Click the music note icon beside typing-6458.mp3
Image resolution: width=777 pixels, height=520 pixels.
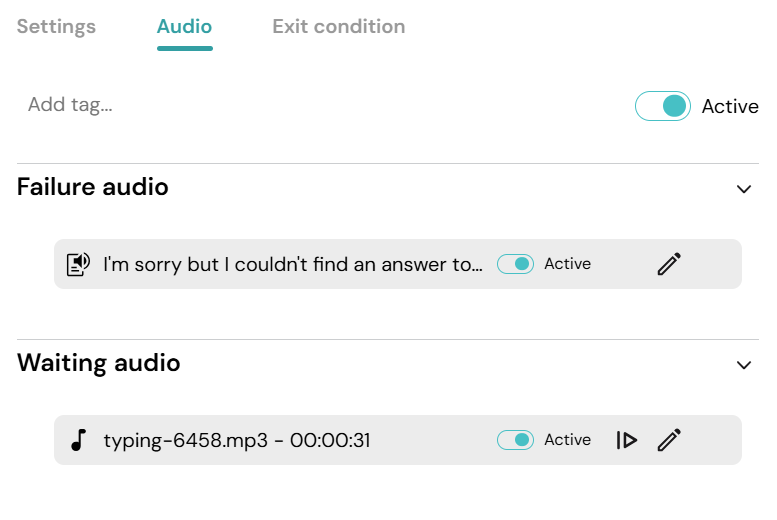tap(79, 440)
